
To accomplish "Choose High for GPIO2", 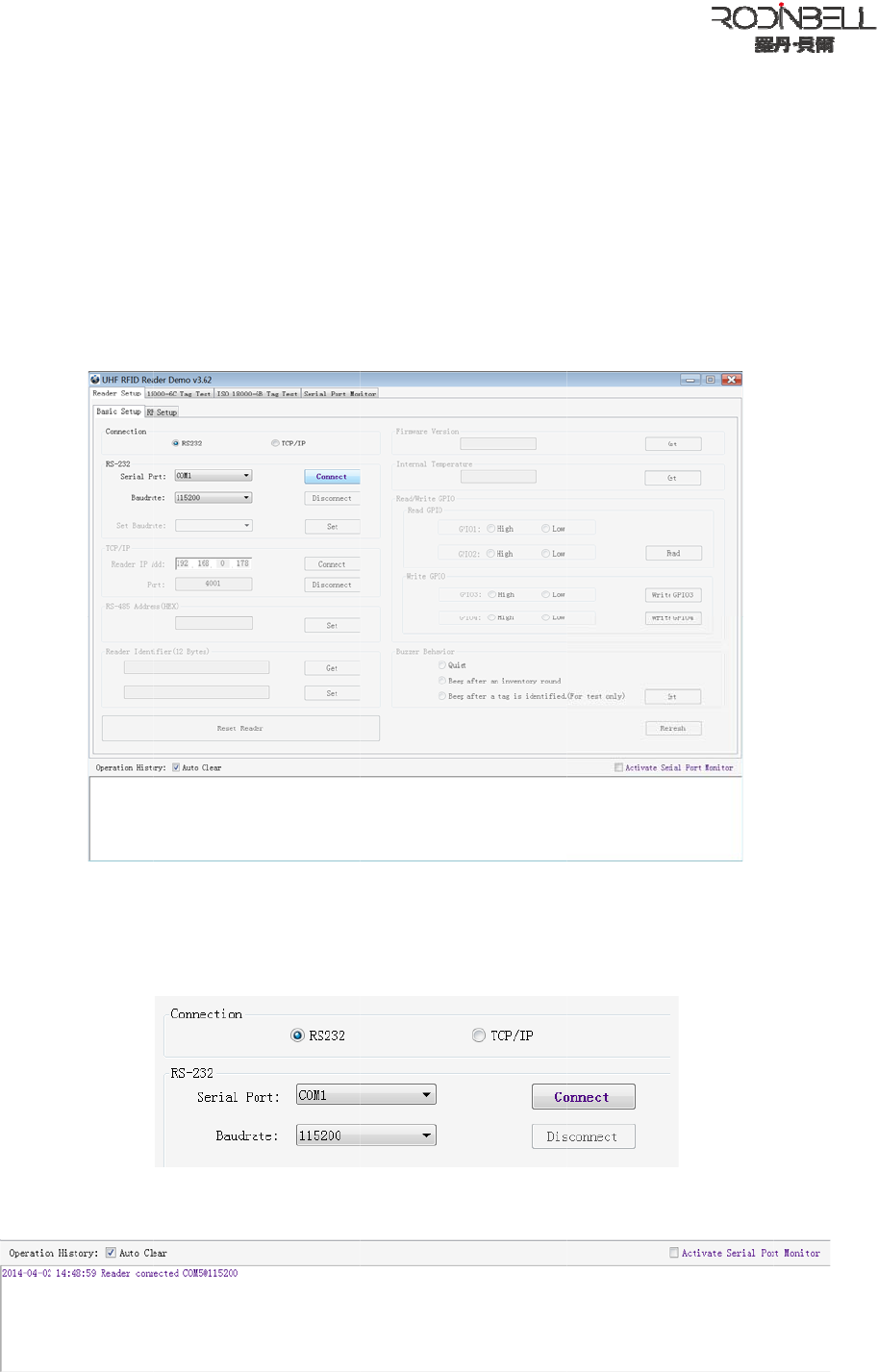I will (x=491, y=554).
